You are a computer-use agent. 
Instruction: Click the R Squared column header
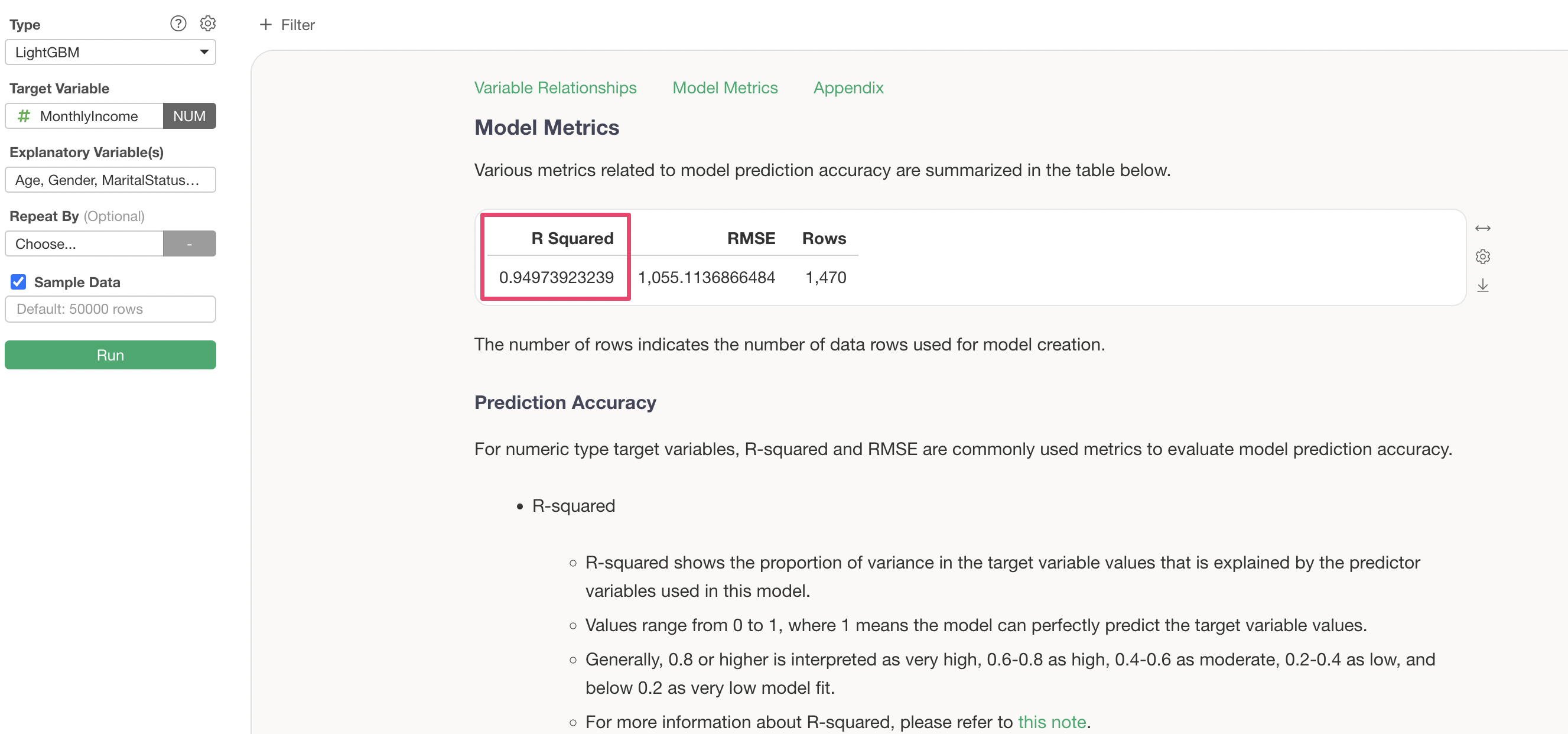tap(571, 238)
